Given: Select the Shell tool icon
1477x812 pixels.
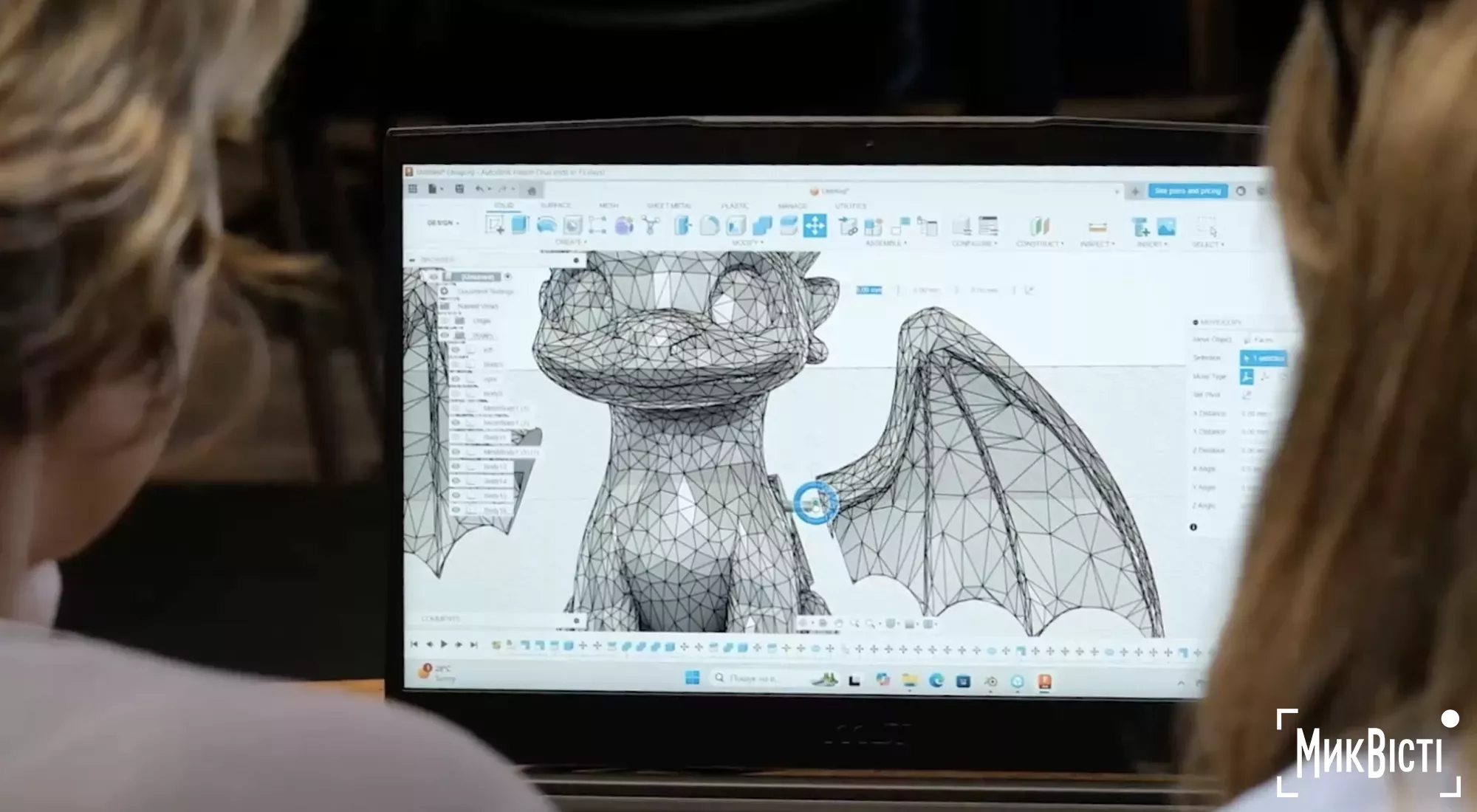Looking at the screenshot, I should (x=736, y=225).
